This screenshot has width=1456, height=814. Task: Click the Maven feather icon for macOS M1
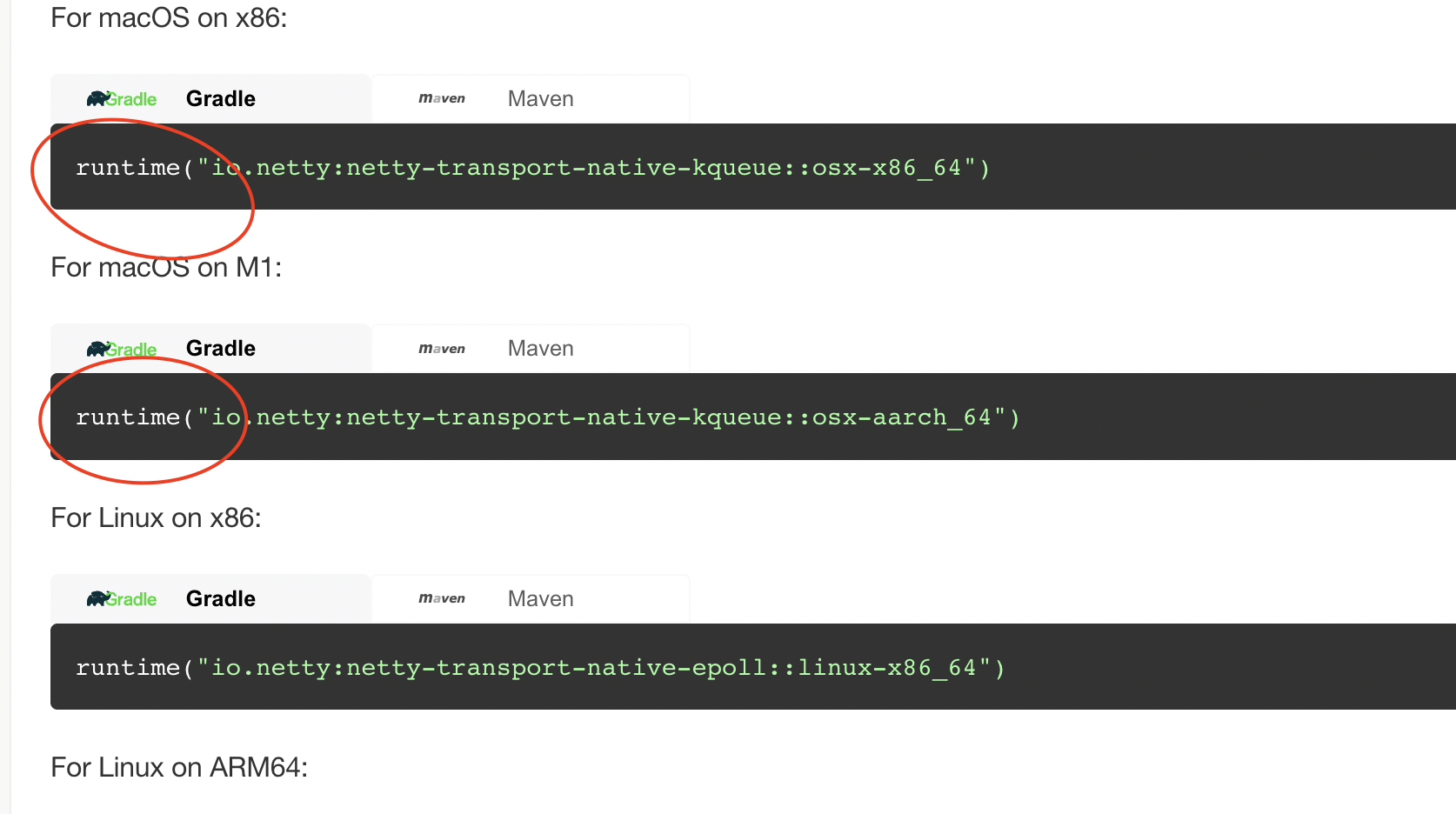(x=441, y=348)
